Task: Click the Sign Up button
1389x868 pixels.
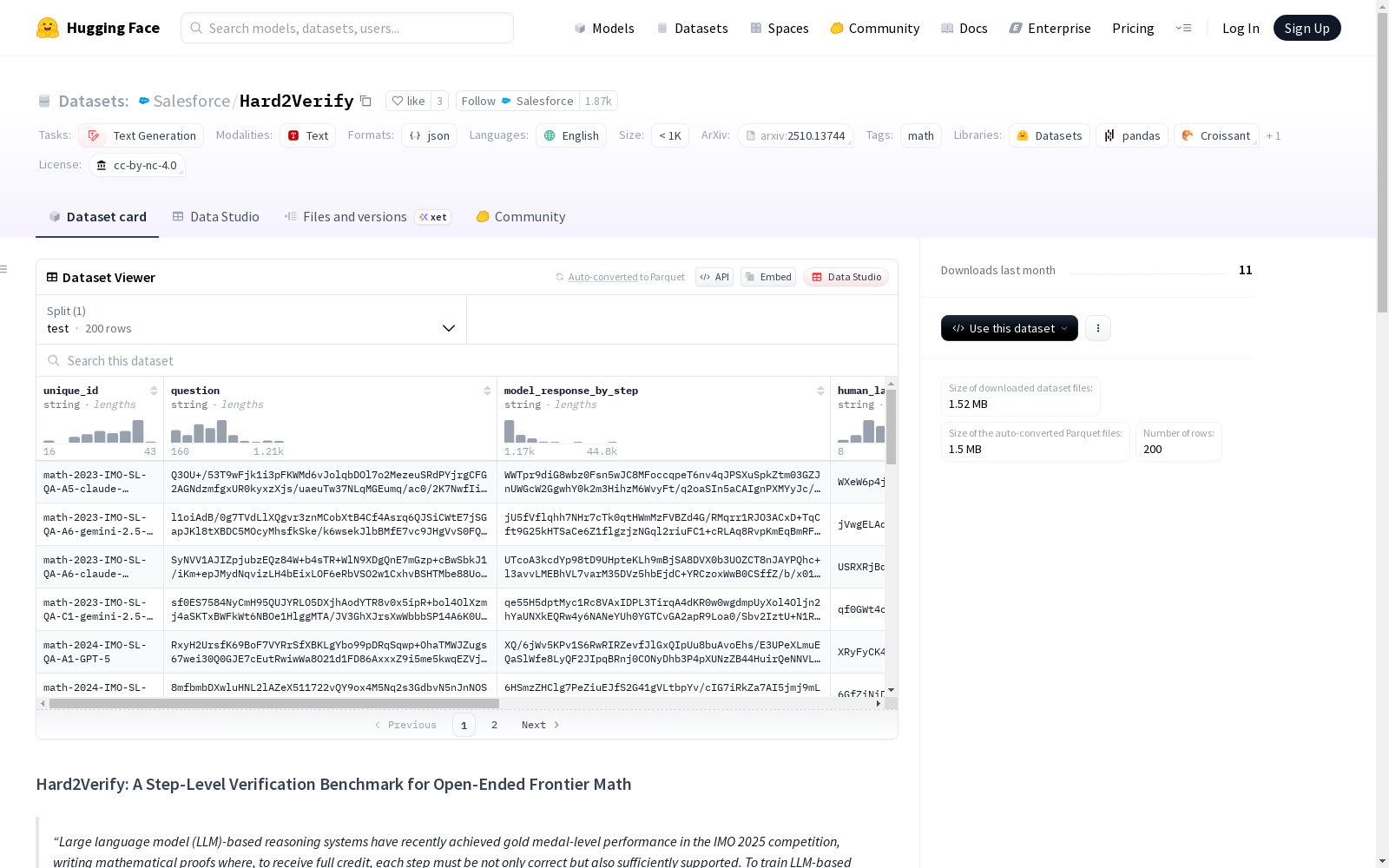Action: [x=1307, y=28]
